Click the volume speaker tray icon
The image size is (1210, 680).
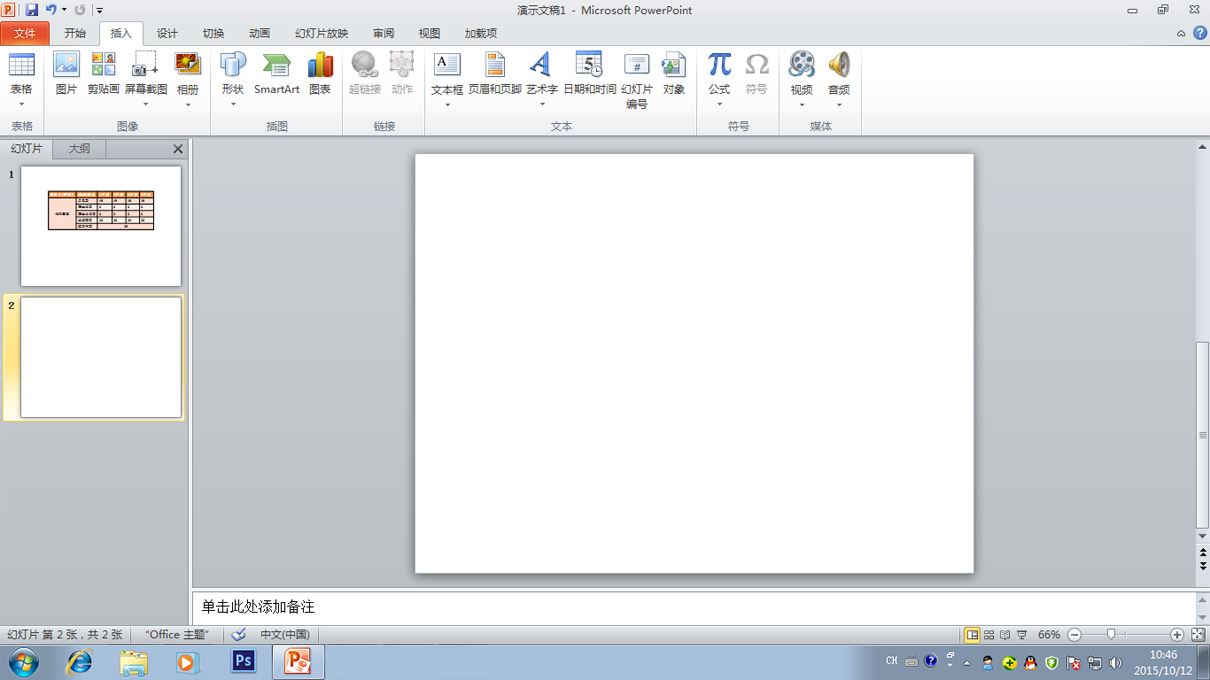(x=1115, y=662)
